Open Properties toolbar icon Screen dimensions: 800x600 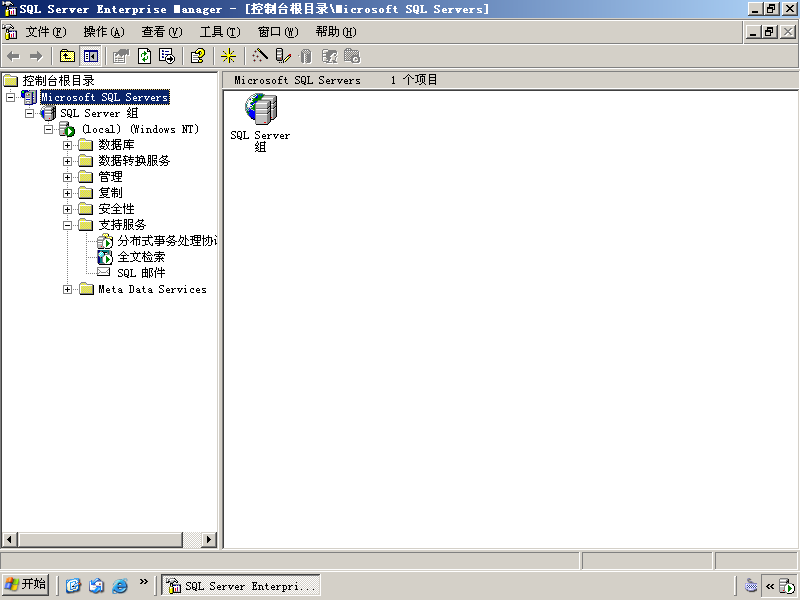click(x=121, y=56)
